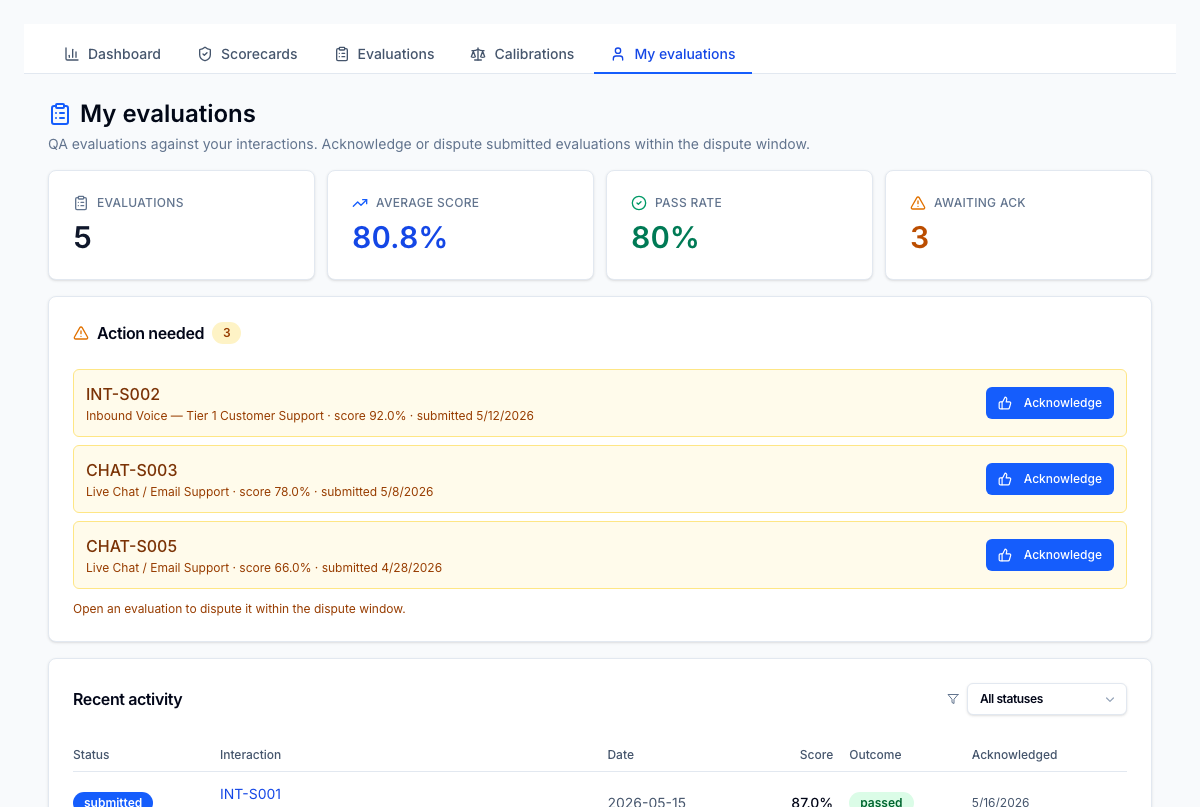Screen dimensions: 1200x807
Task: Click the Score column header
Action: tap(816, 755)
